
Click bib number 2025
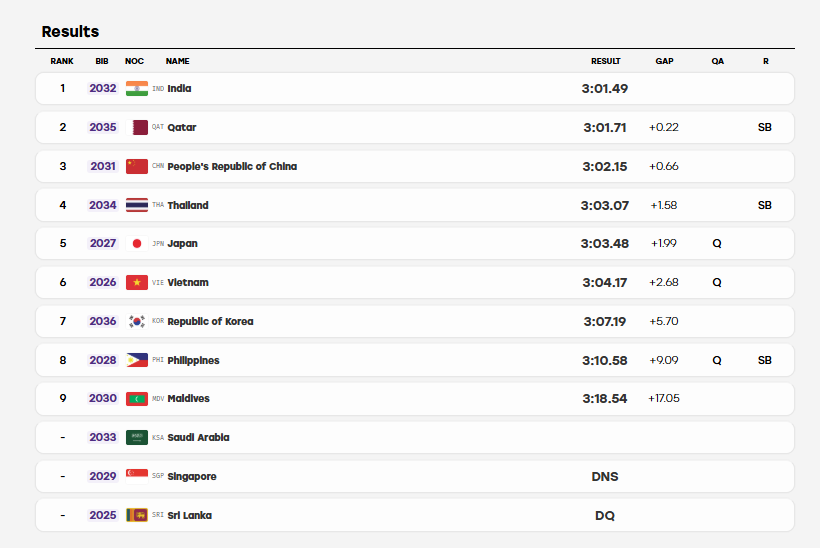102,515
